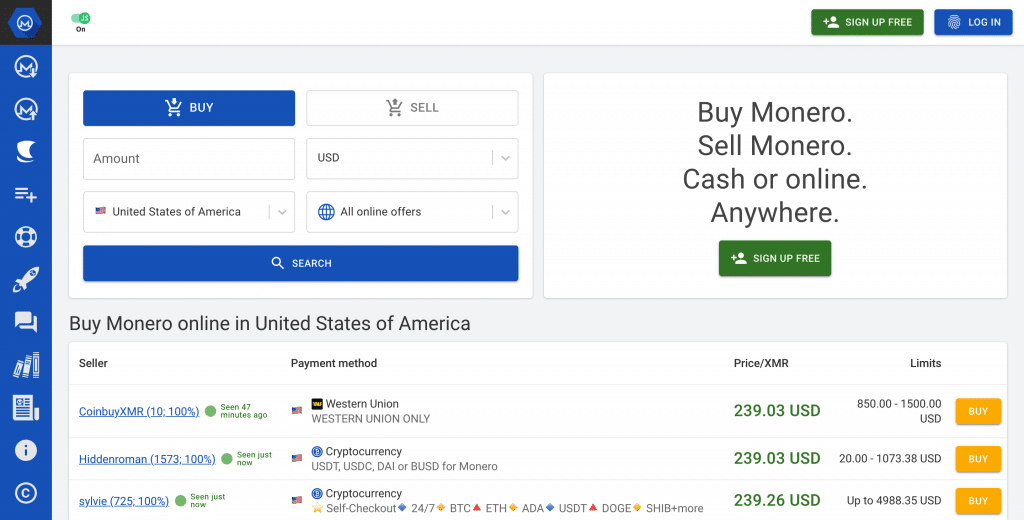This screenshot has height=520, width=1024.
Task: Click the Monero logo in top-left corner
Action: coord(25,22)
